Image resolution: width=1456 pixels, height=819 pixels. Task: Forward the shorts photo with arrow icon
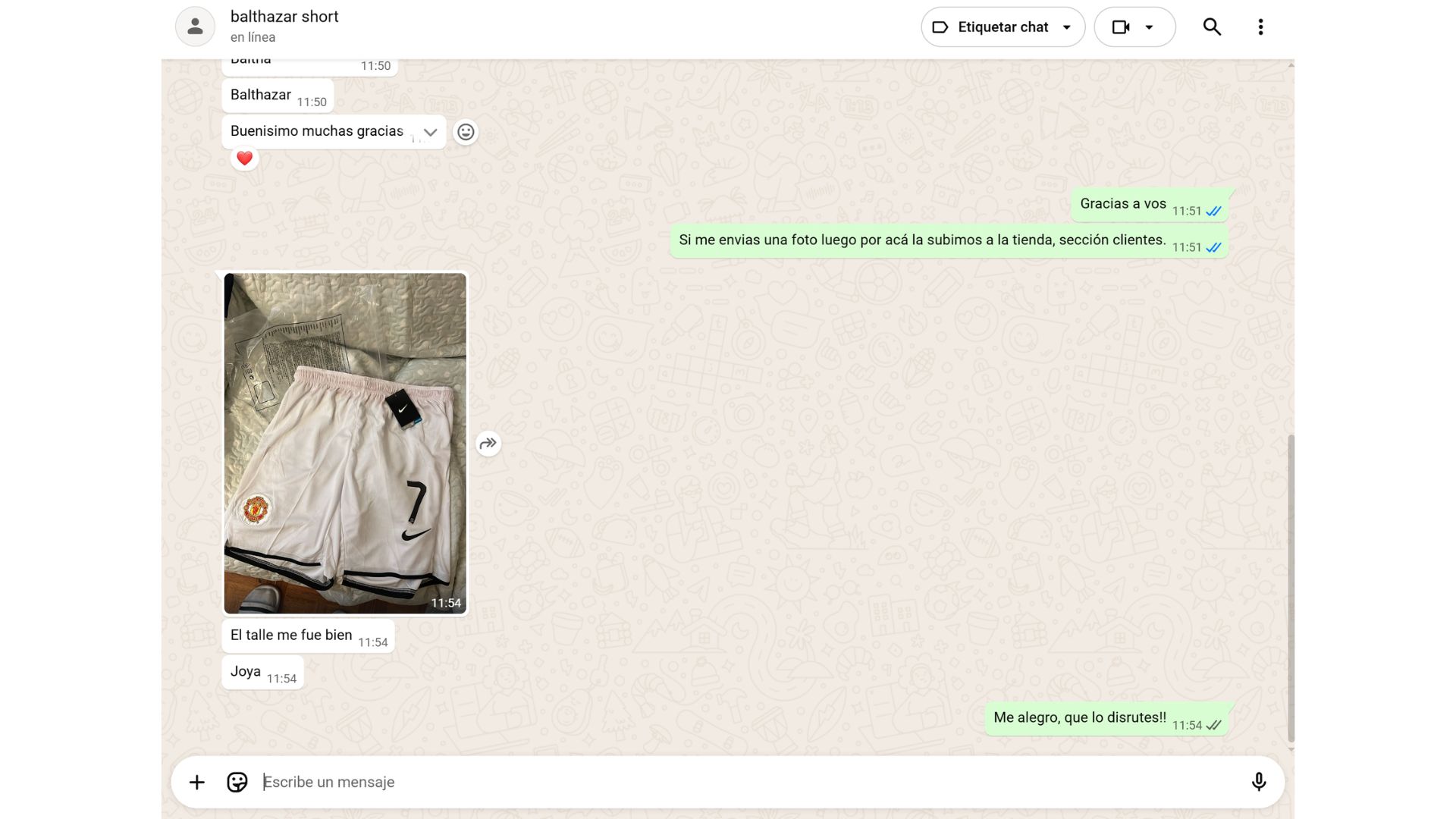[488, 444]
